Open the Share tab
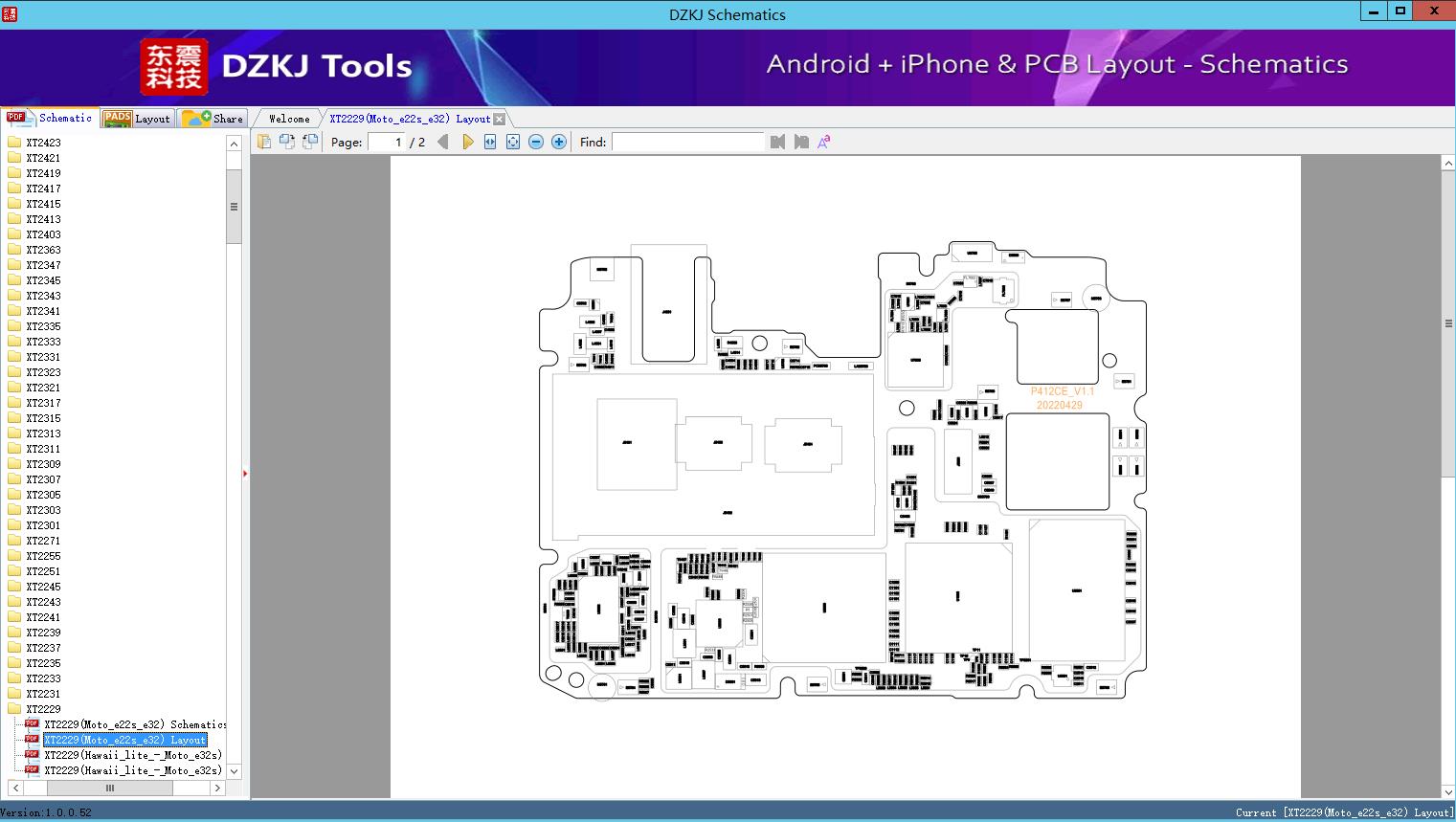 coord(213,119)
